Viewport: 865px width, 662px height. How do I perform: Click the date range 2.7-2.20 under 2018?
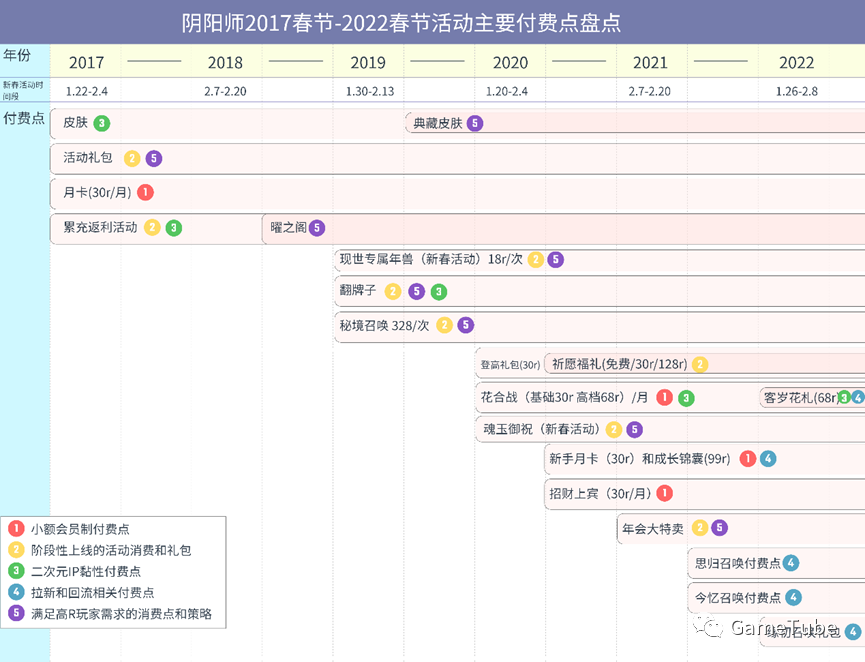225,92
